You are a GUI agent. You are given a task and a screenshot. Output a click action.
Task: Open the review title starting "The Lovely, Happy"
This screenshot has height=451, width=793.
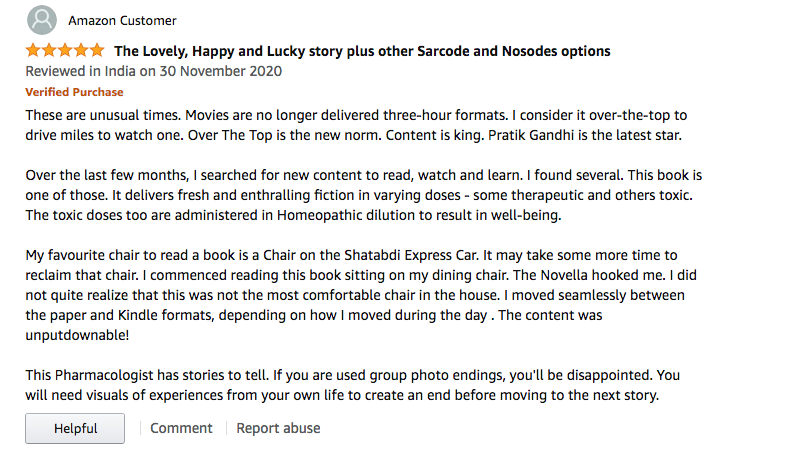(362, 51)
